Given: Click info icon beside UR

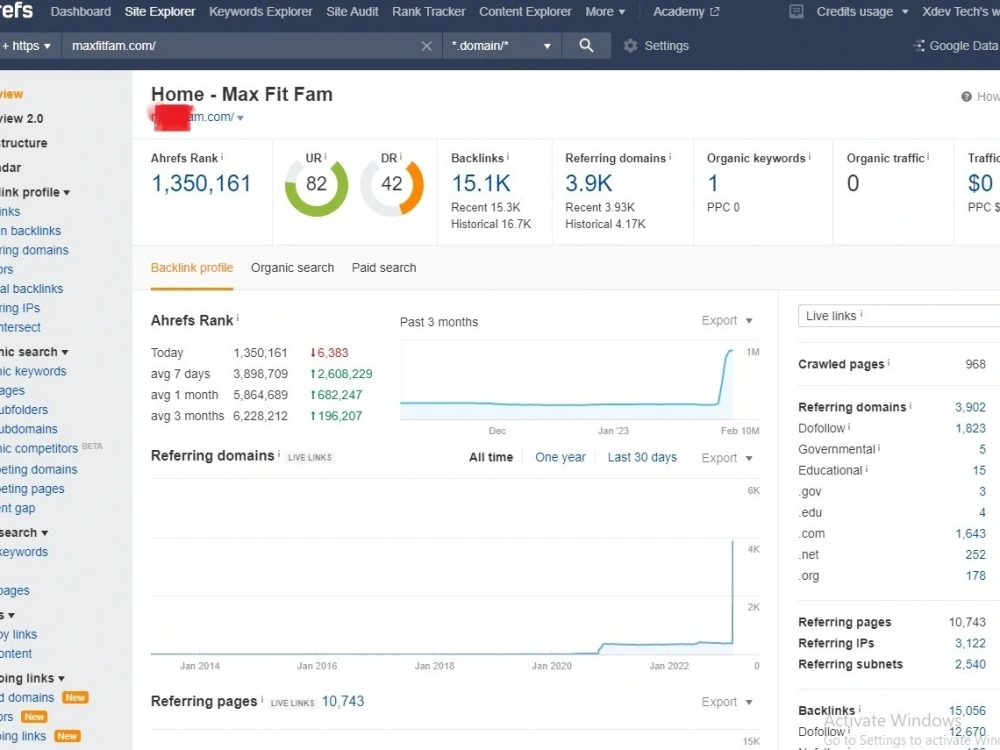Looking at the screenshot, I should (x=325, y=156).
